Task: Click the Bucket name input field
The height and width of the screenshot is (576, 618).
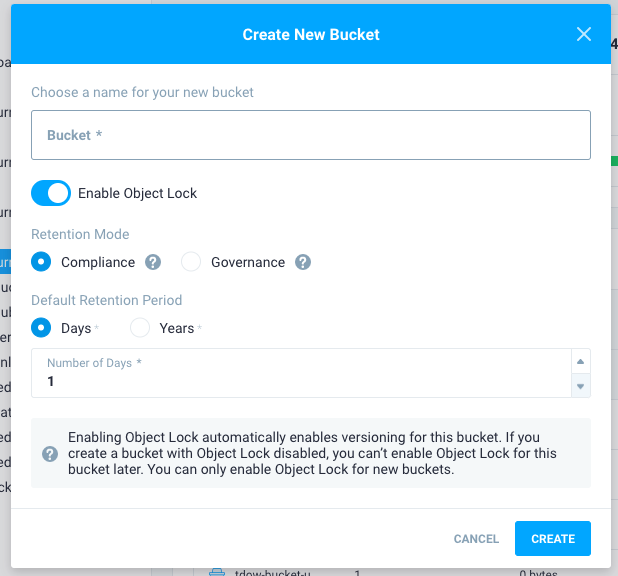Action: click(x=310, y=135)
